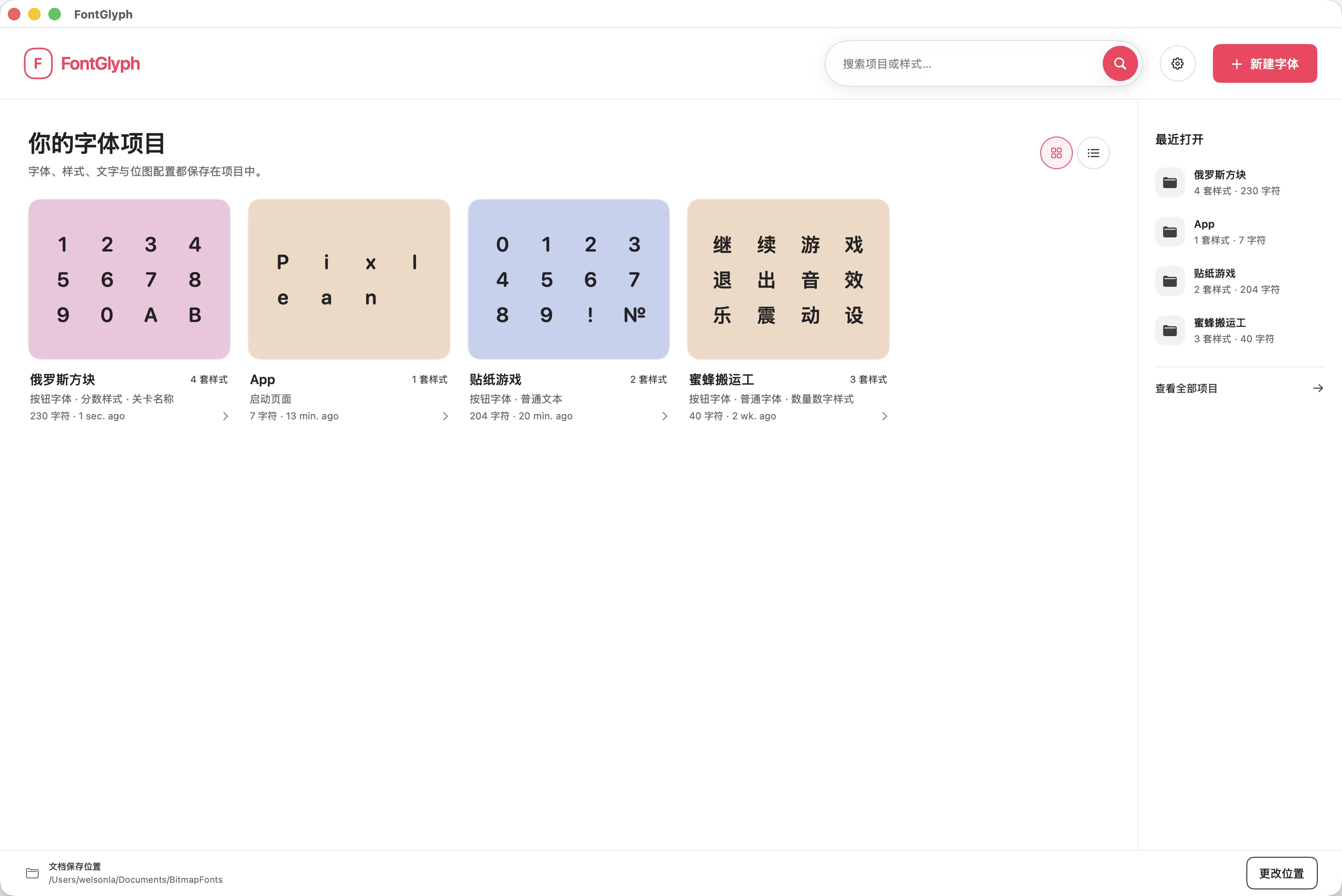Open the App Pixel preview thumbnail

[348, 279]
